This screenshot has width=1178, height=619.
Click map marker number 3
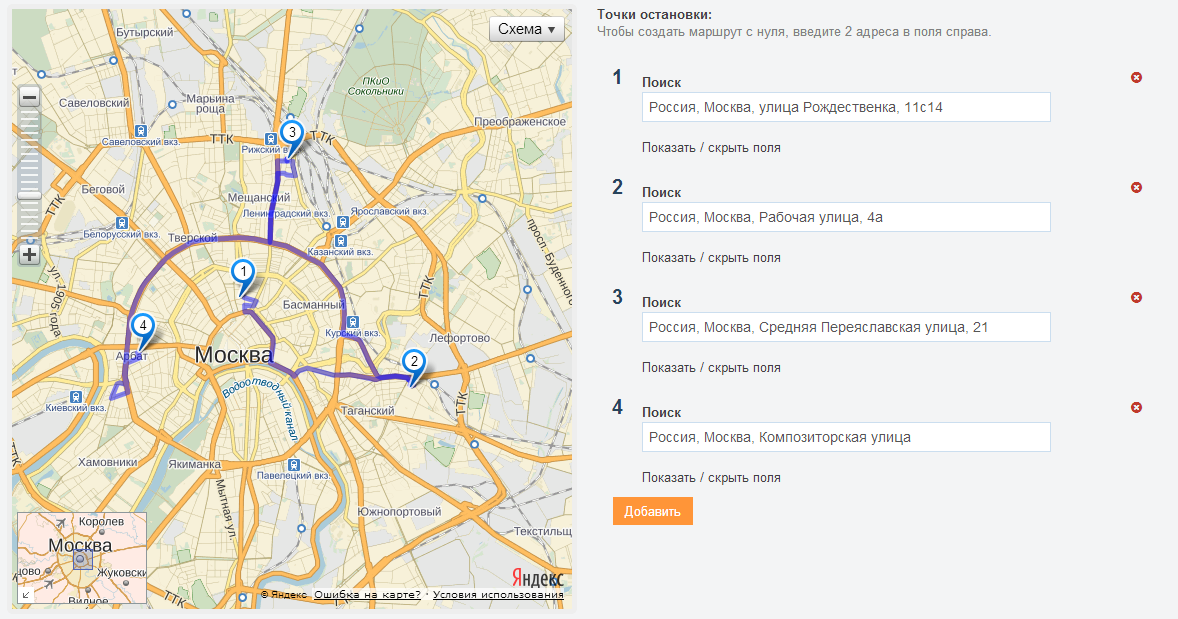pyautogui.click(x=291, y=132)
